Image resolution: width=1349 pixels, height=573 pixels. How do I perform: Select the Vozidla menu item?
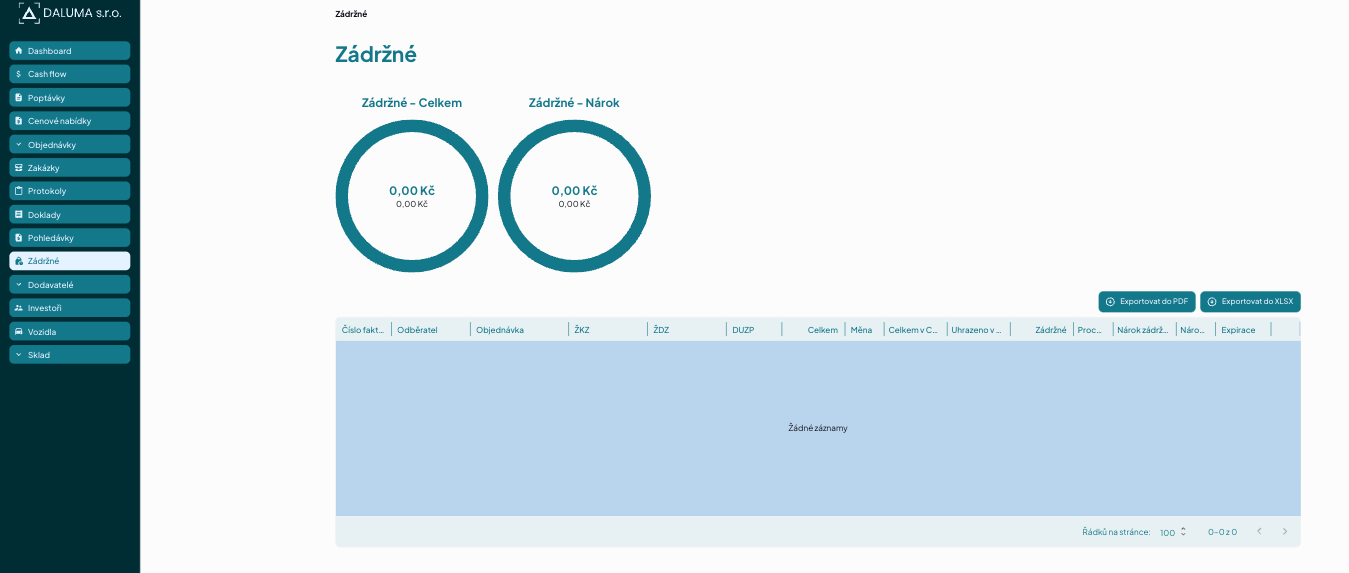(70, 331)
